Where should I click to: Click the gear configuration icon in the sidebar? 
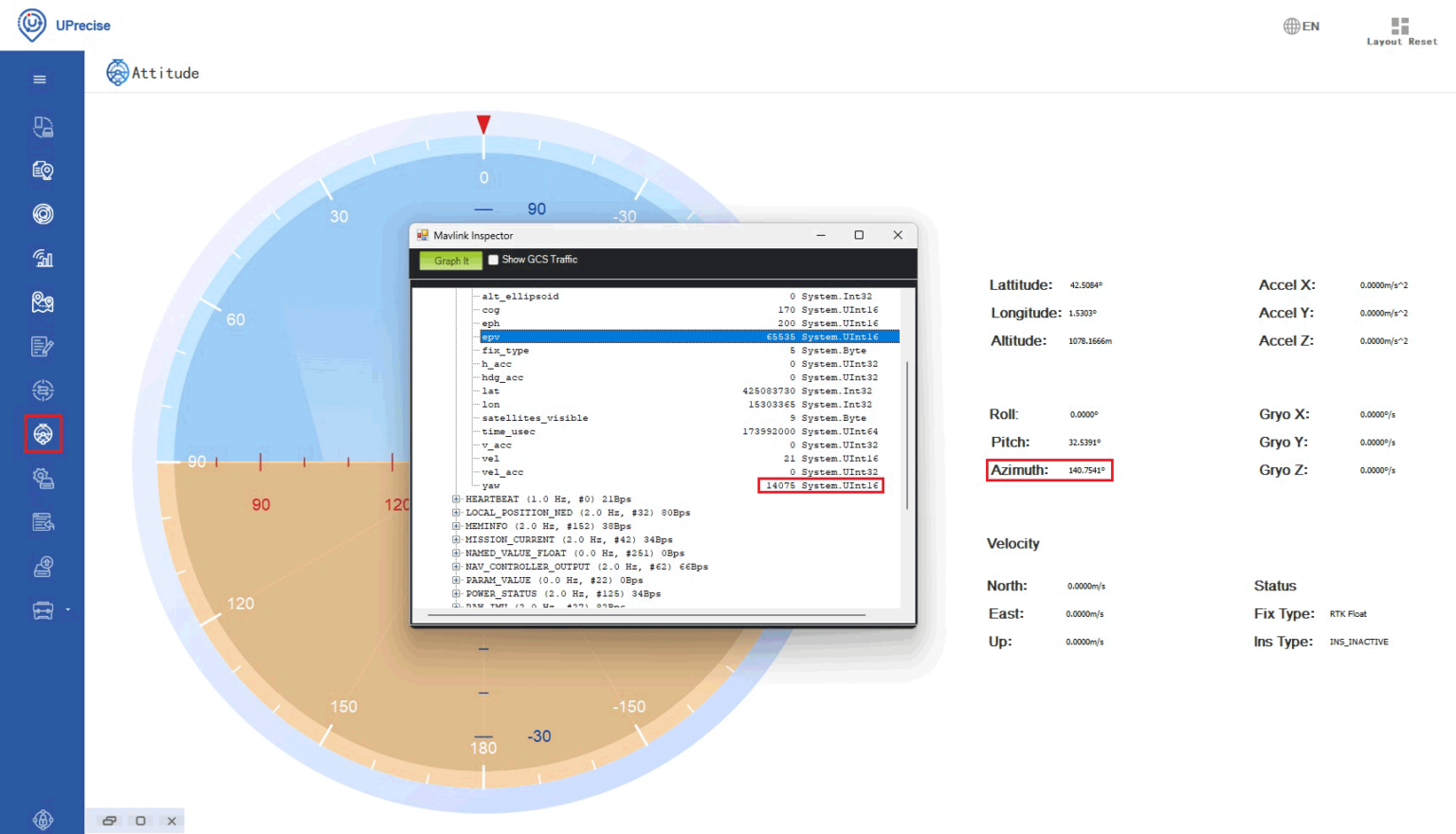(x=43, y=478)
